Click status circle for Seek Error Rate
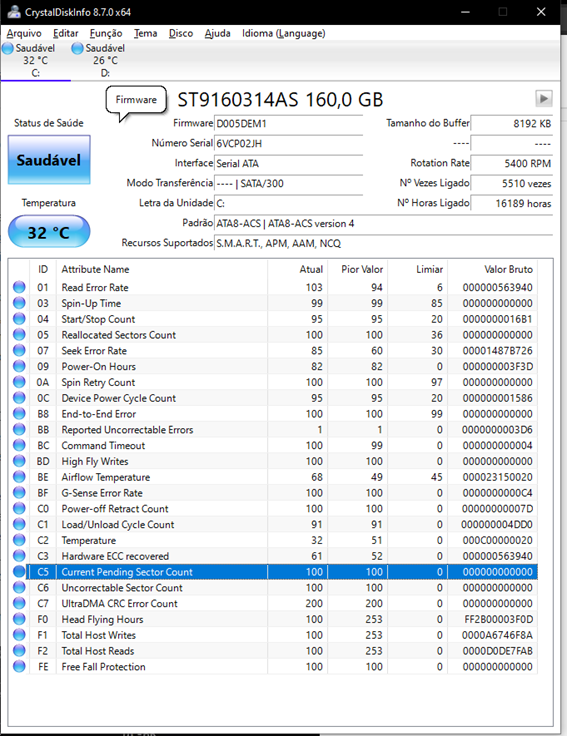The height and width of the screenshot is (736, 567). pos(19,350)
